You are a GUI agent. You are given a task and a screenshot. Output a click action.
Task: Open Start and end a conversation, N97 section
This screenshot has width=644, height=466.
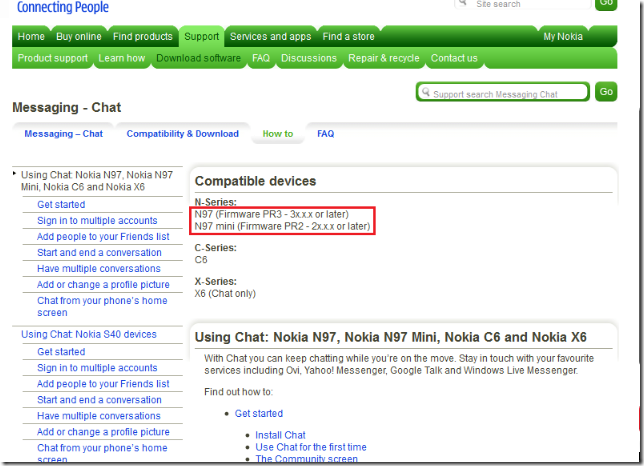tap(99, 253)
